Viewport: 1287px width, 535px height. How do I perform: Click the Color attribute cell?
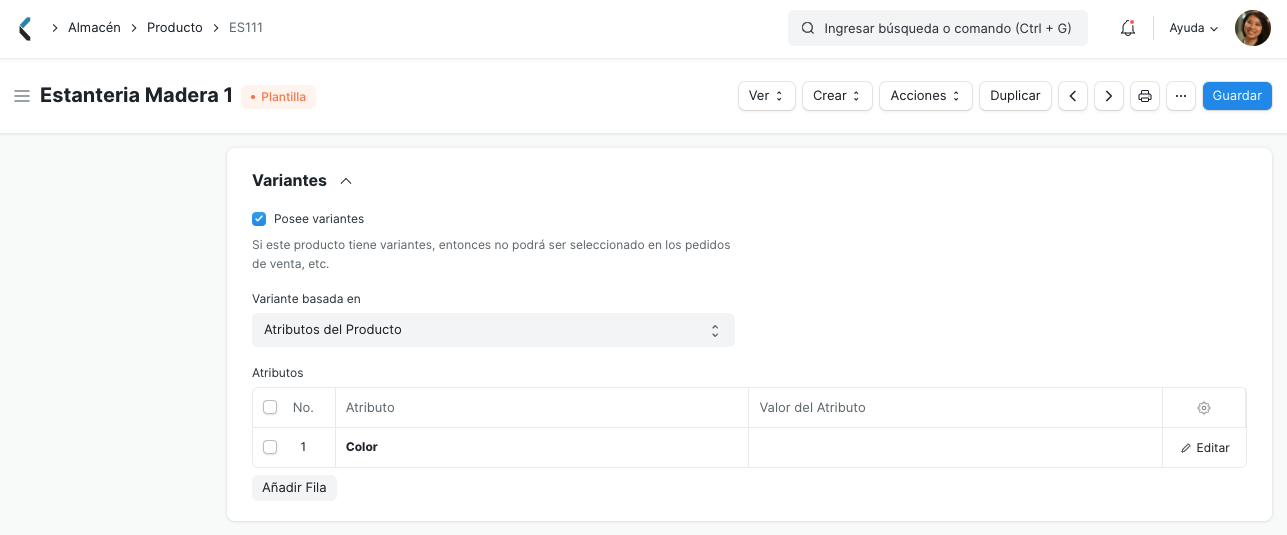tap(542, 448)
